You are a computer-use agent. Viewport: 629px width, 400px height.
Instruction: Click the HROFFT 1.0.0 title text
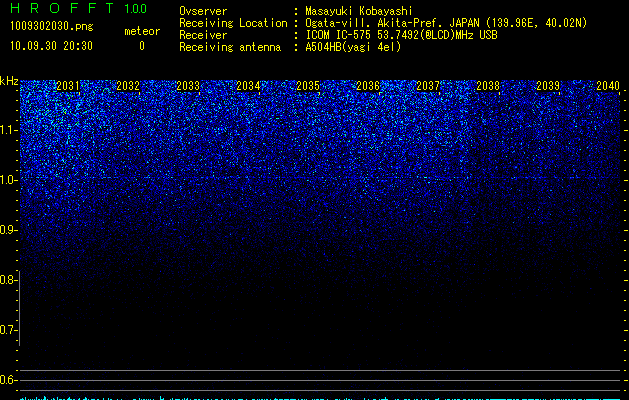pos(78,8)
